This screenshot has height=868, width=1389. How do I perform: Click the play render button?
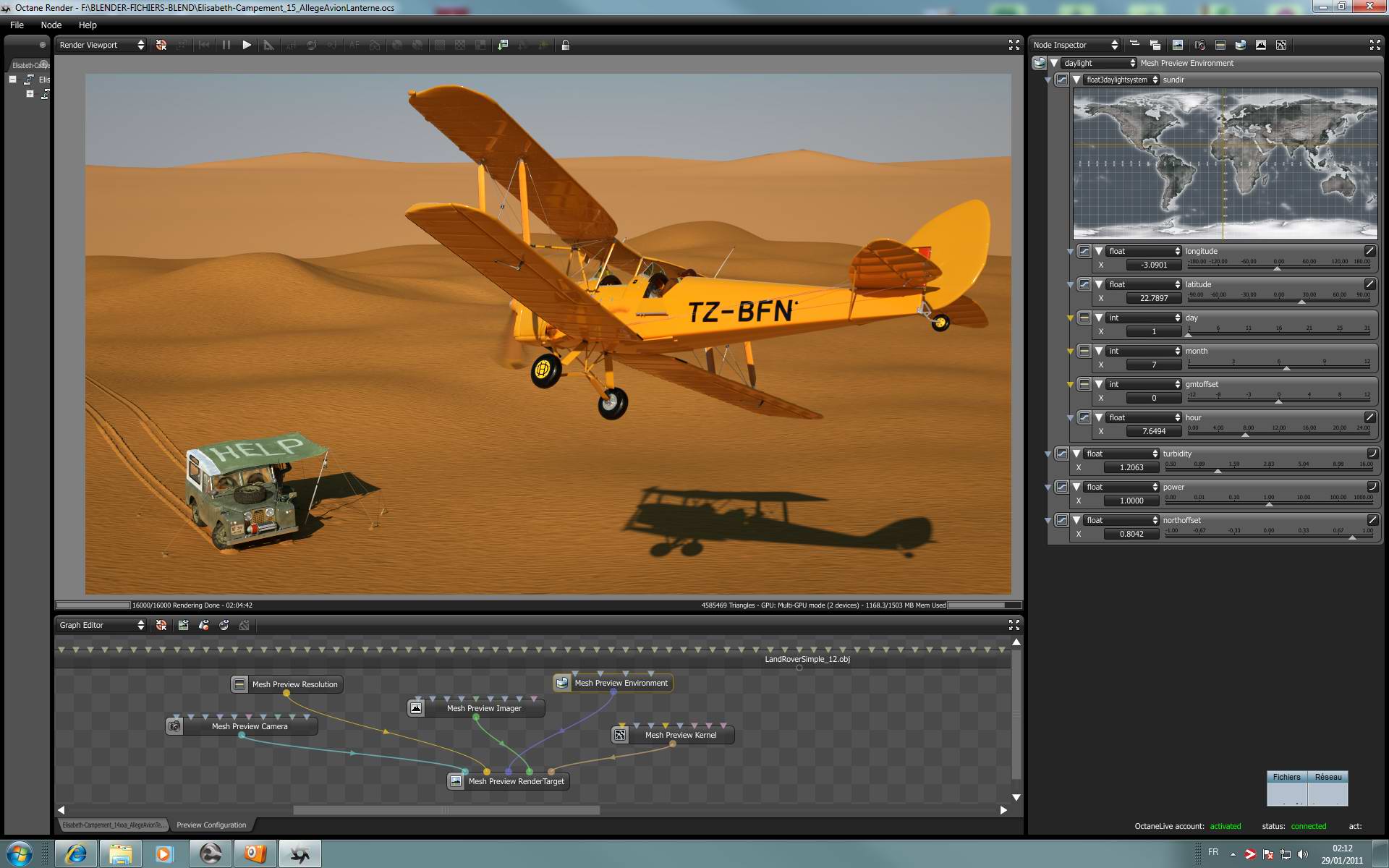(247, 45)
